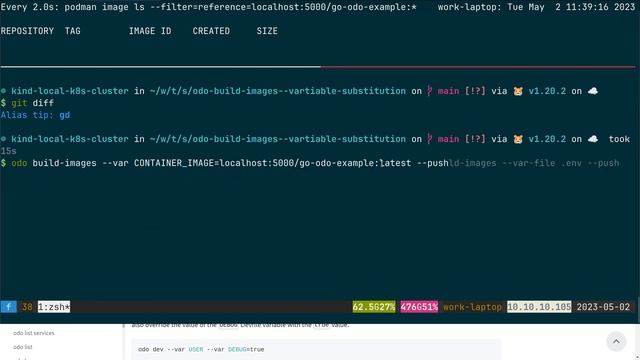
Task: Click the cloud icon in first prompt line
Action: coord(593,91)
